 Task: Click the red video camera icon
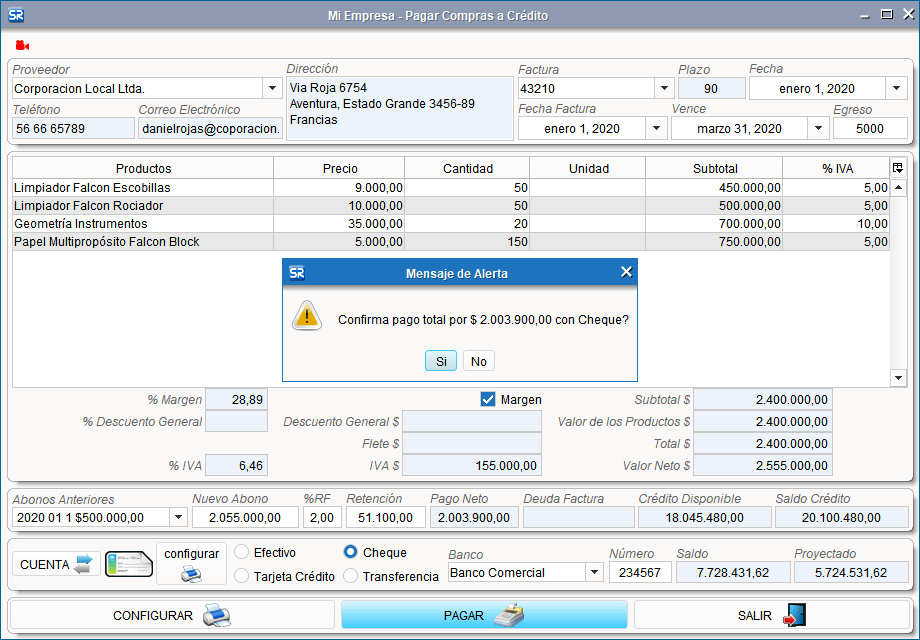tap(22, 45)
